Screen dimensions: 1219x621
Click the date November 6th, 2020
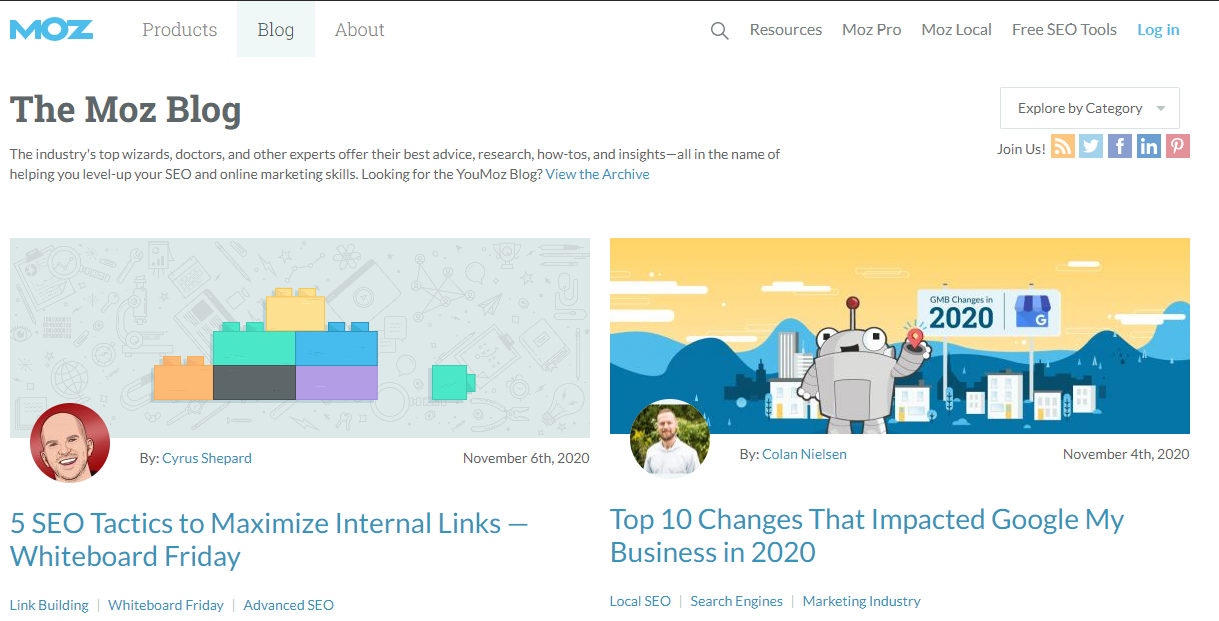click(x=526, y=458)
